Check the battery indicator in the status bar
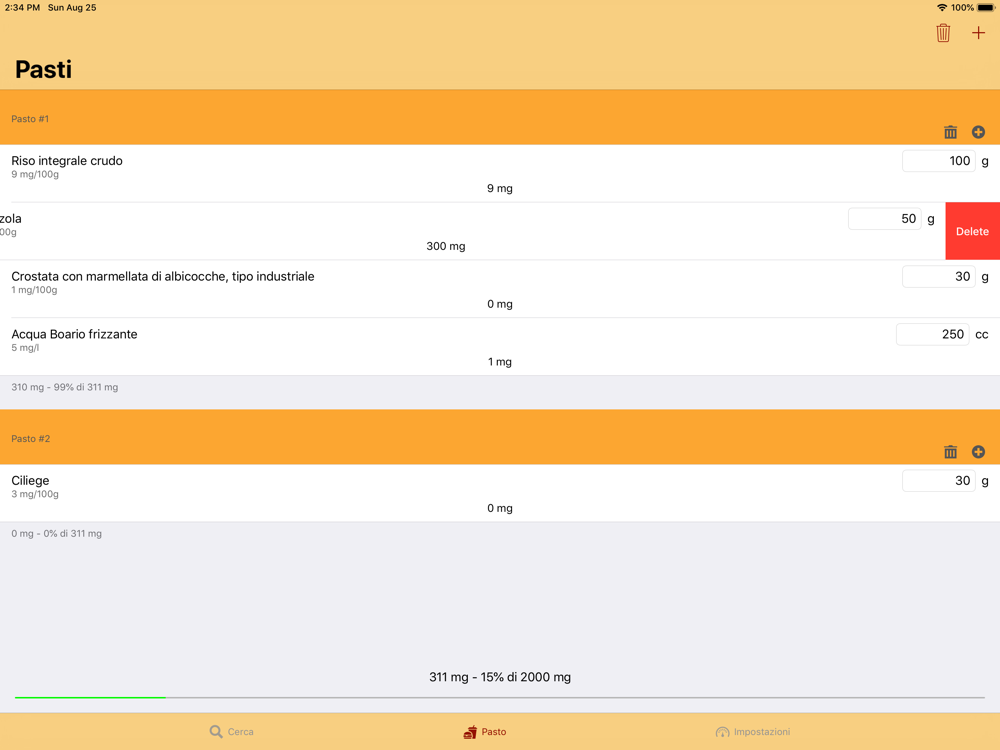The width and height of the screenshot is (1000, 750). pos(985,8)
